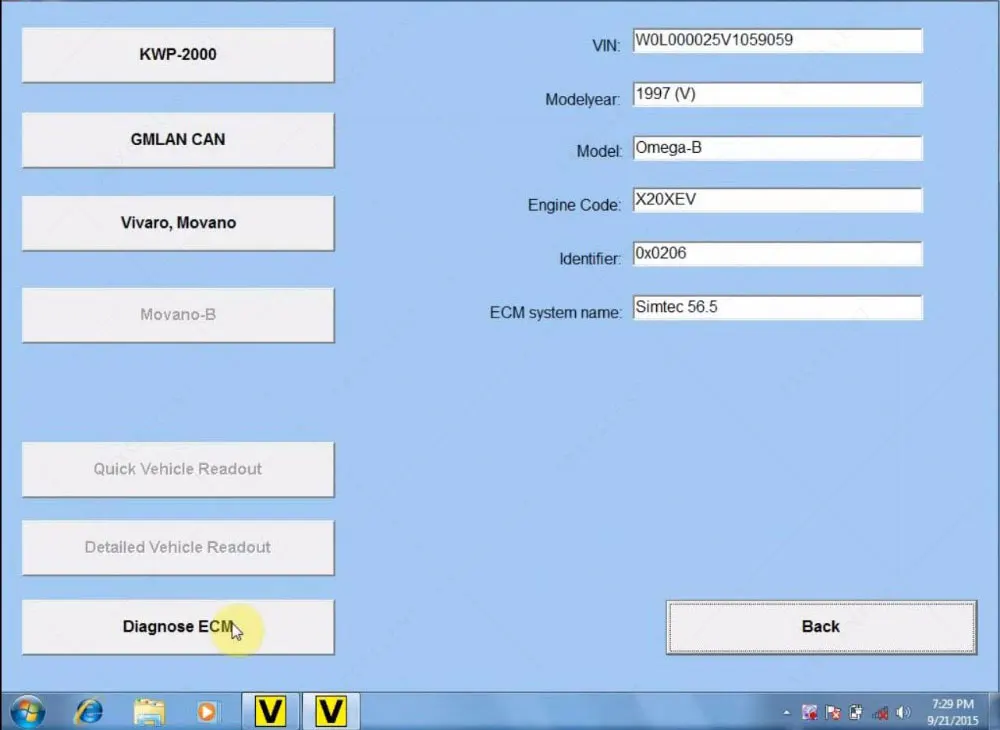Open Action Center flag tray icon

(833, 712)
